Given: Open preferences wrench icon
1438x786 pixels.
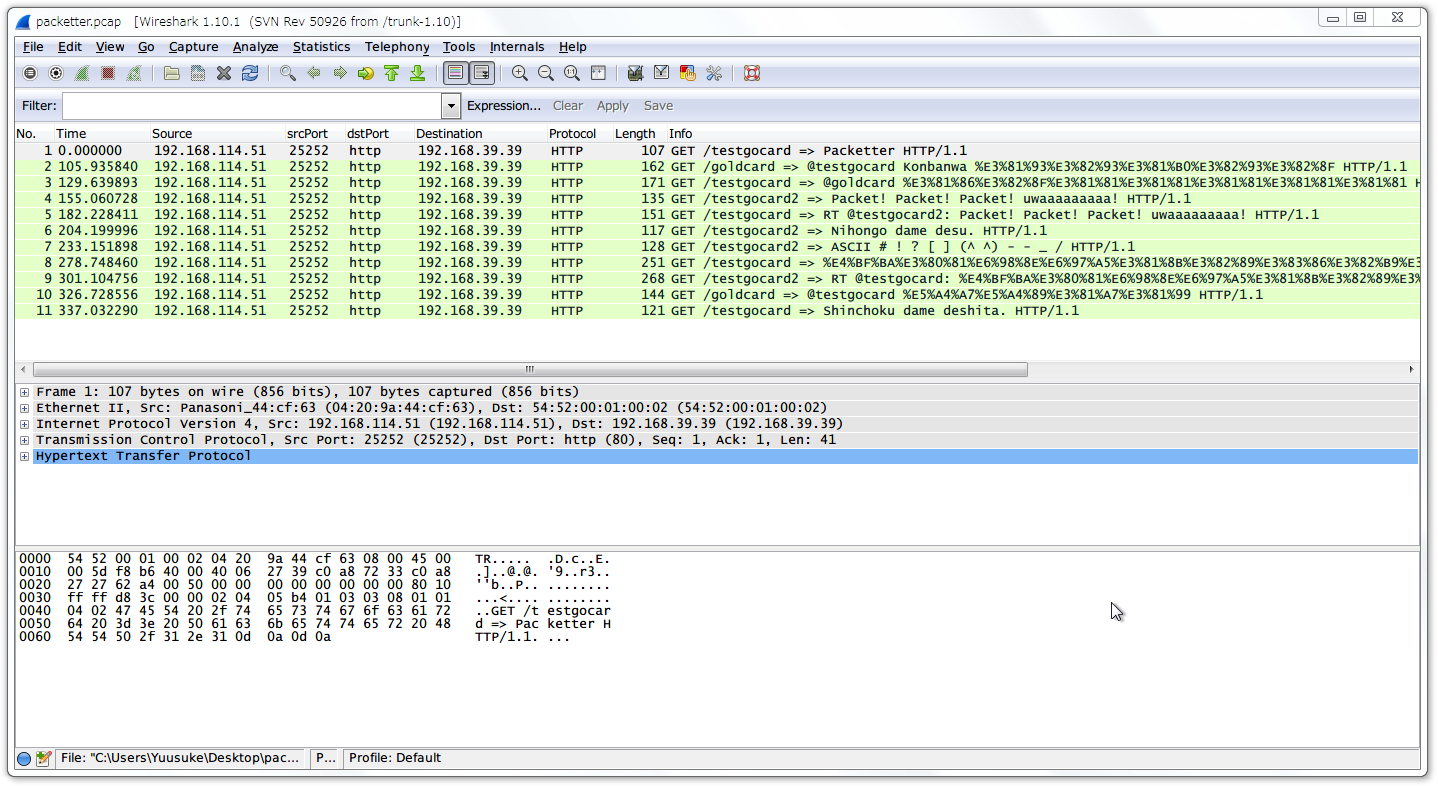Looking at the screenshot, I should (714, 73).
